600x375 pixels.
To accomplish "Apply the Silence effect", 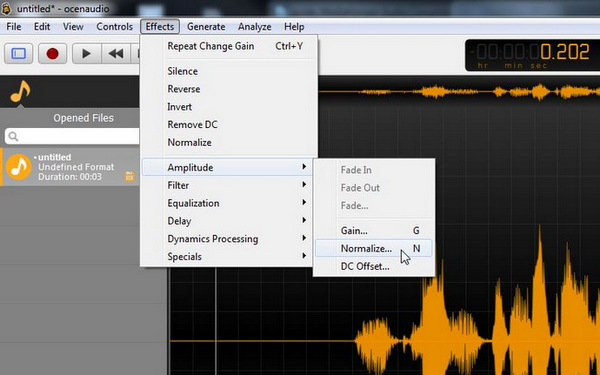I will (229, 71).
